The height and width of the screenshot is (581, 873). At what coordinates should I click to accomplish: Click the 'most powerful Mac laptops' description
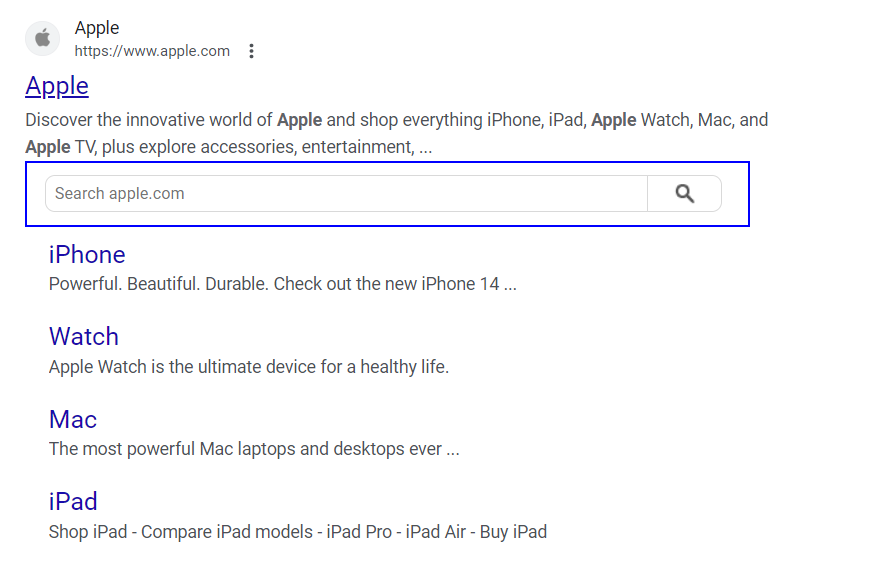point(254,449)
